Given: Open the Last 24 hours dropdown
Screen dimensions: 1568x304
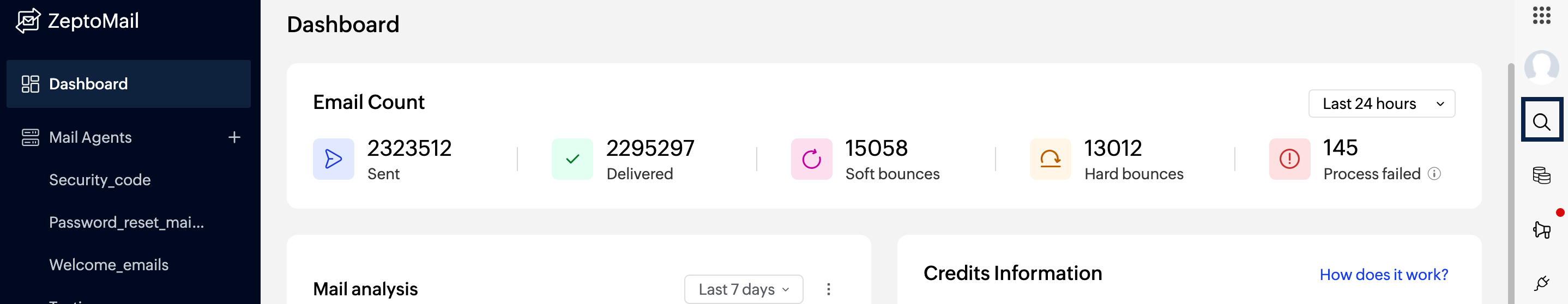Looking at the screenshot, I should 1381,104.
